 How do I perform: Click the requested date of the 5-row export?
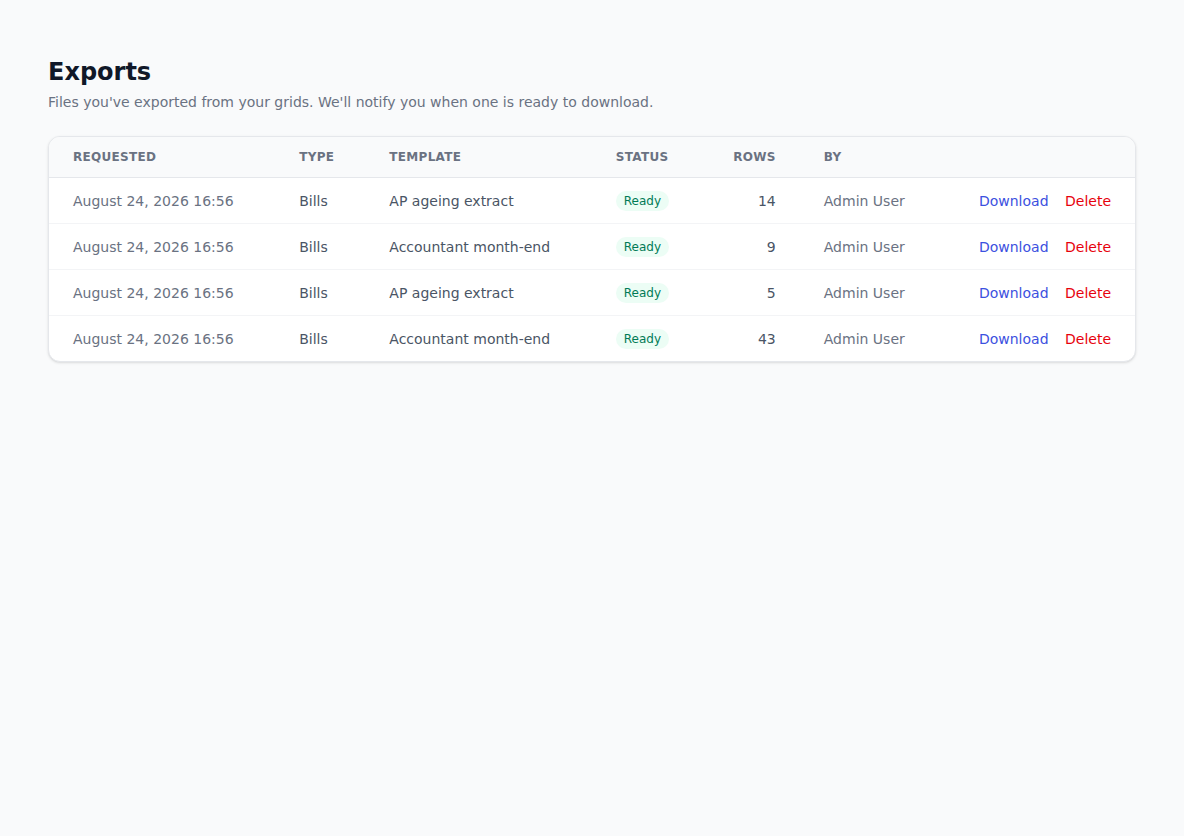tap(153, 293)
